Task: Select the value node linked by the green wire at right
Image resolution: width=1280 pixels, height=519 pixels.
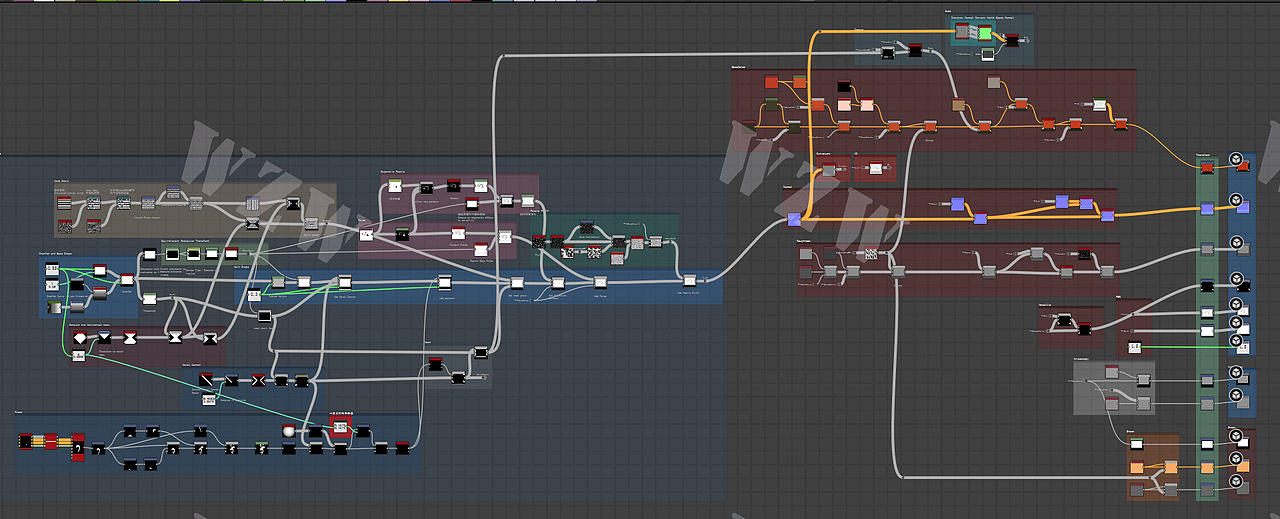Action: tap(1134, 346)
